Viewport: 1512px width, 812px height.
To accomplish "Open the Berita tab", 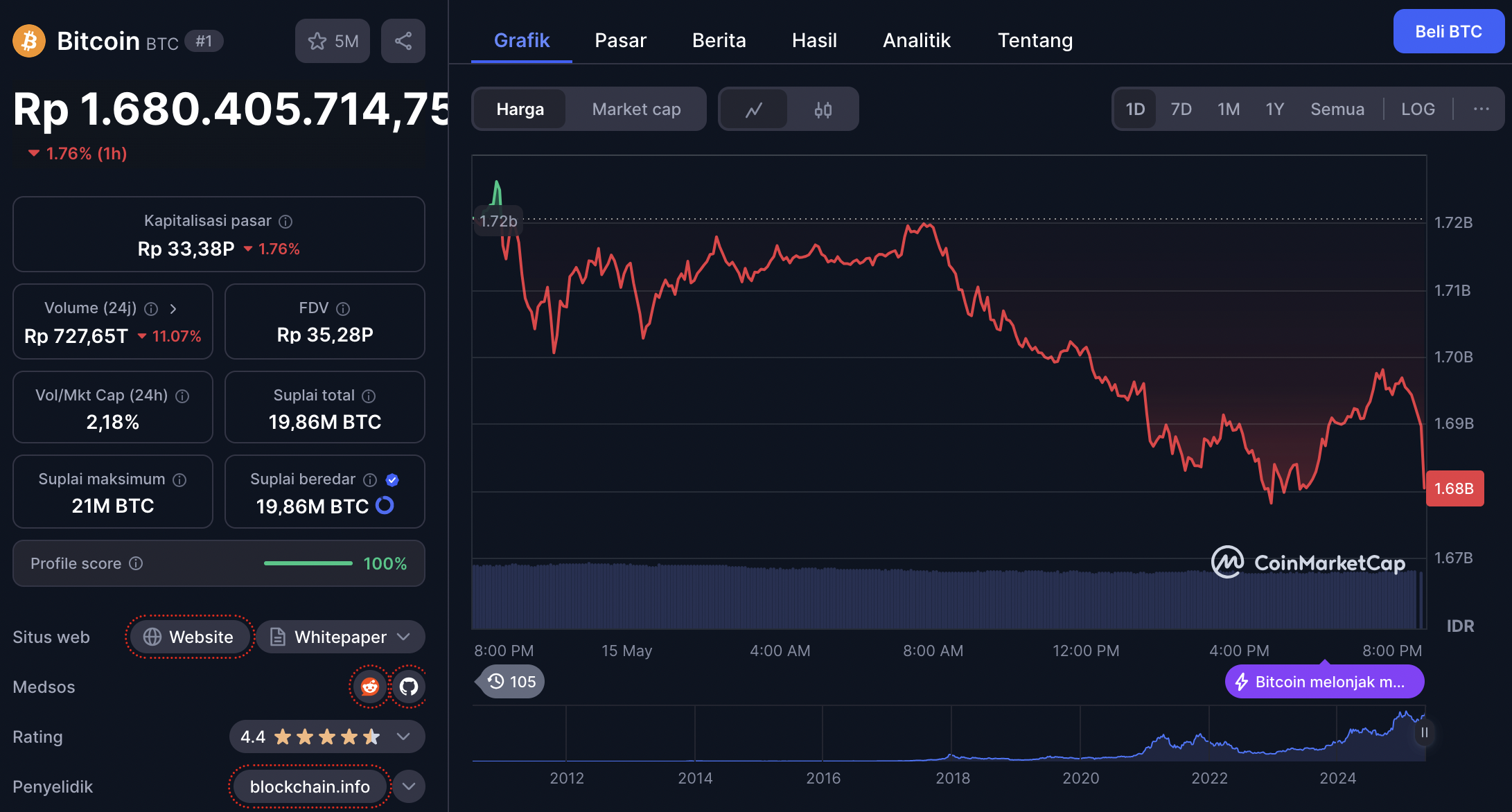I will tap(719, 40).
